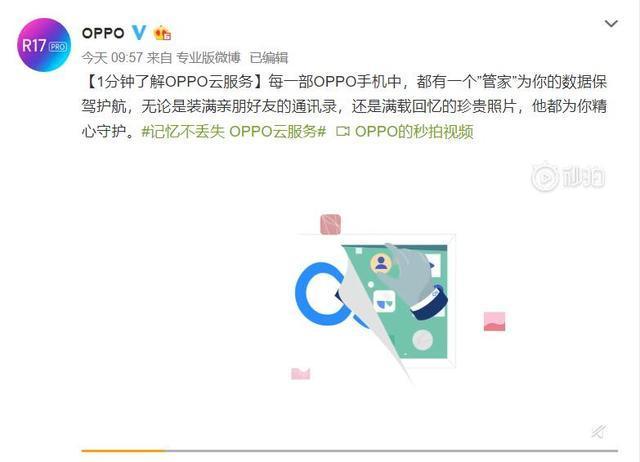Click the gloved hand in the video
Viewport: 640px width, 462px height.
point(412,280)
